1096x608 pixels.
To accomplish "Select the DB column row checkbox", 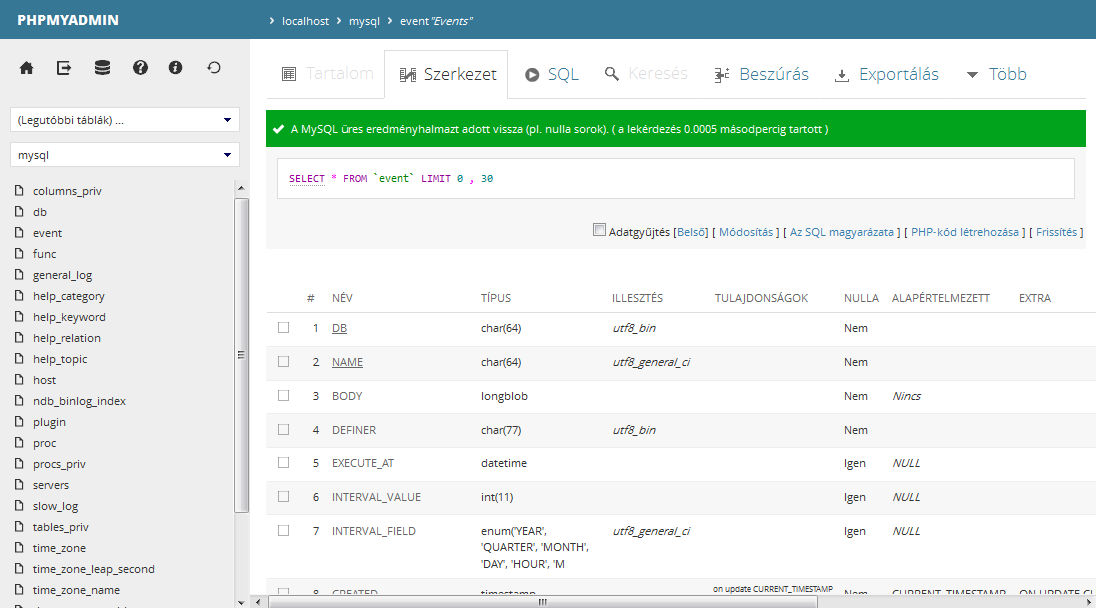I will (x=283, y=327).
